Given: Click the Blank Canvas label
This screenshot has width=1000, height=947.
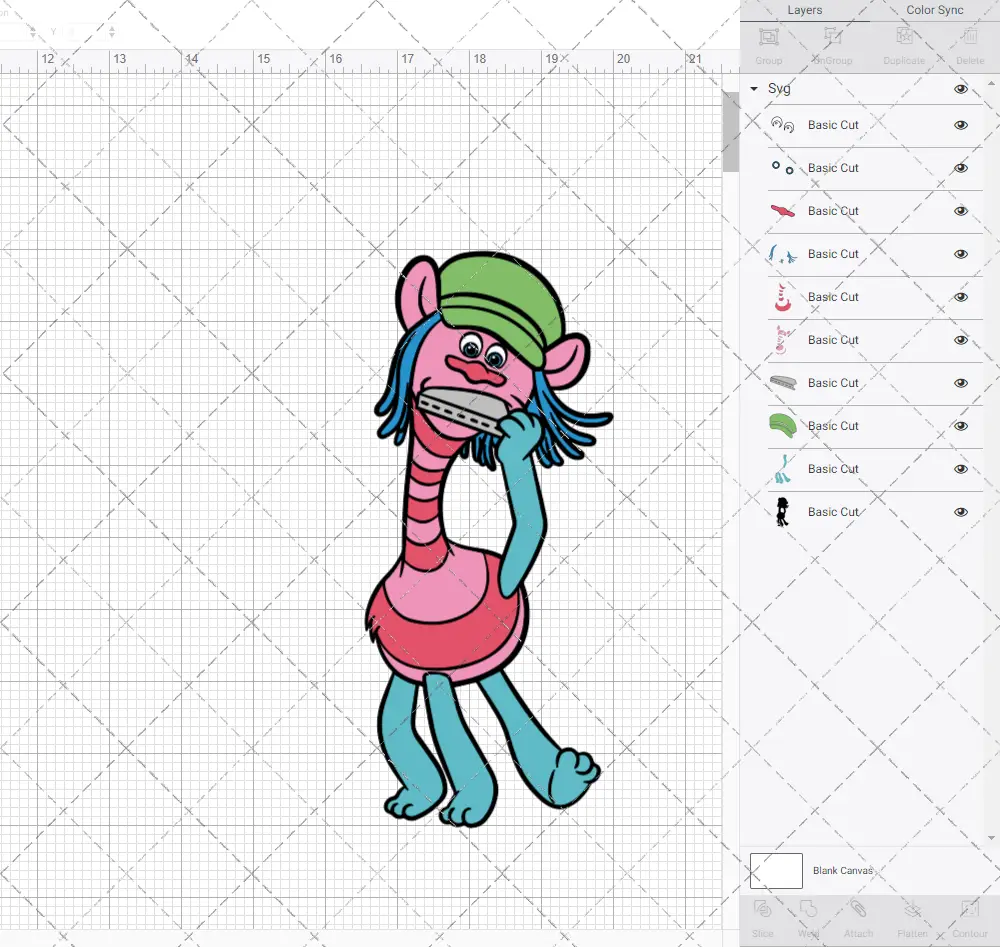Looking at the screenshot, I should (842, 870).
